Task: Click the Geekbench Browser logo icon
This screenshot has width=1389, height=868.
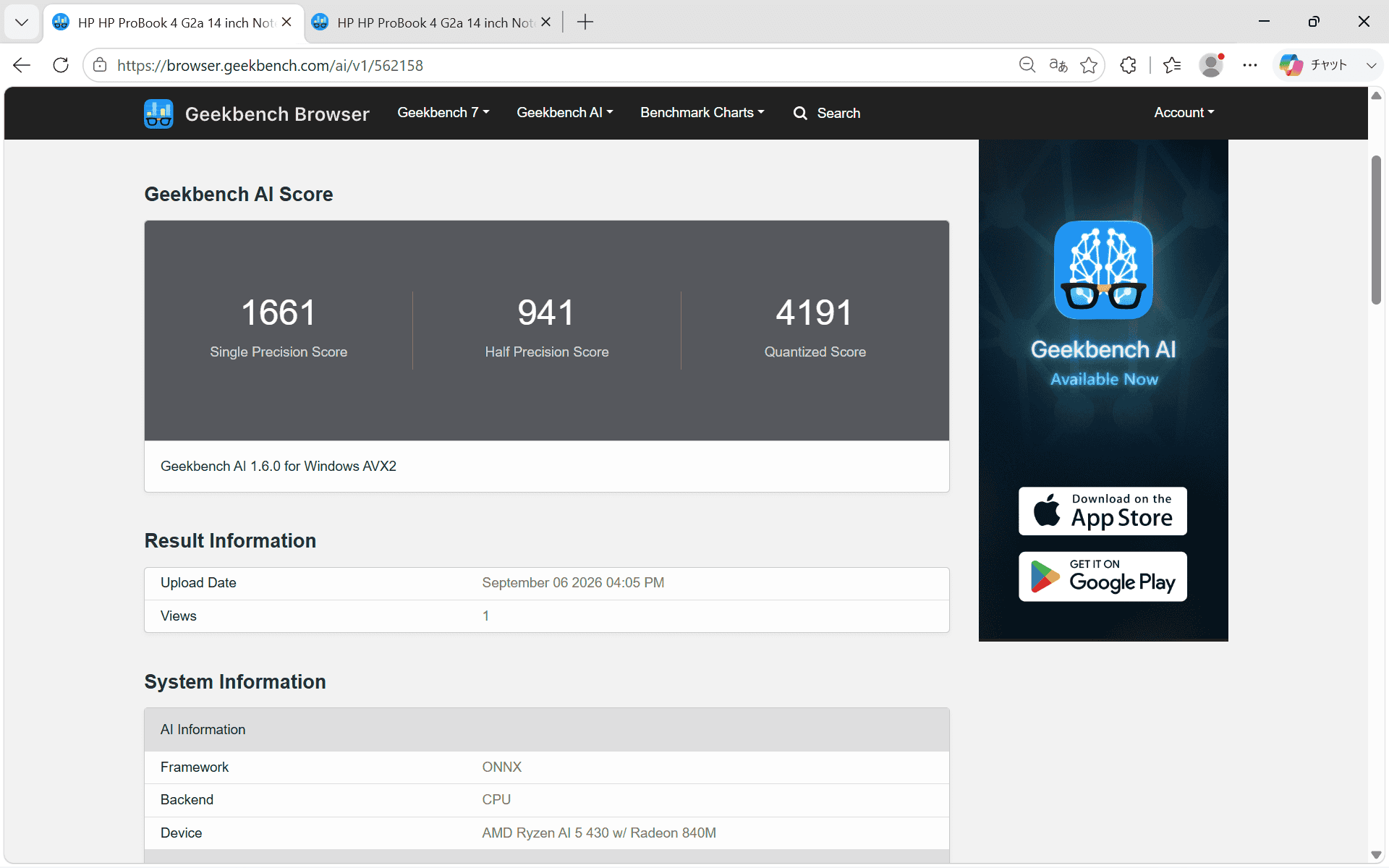Action: (x=158, y=114)
